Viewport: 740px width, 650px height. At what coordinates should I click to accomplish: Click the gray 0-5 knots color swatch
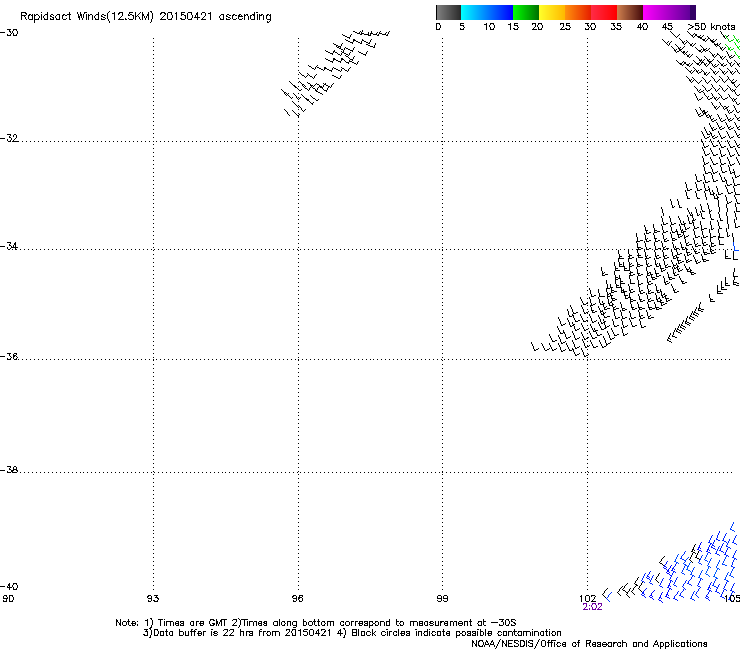(448, 12)
